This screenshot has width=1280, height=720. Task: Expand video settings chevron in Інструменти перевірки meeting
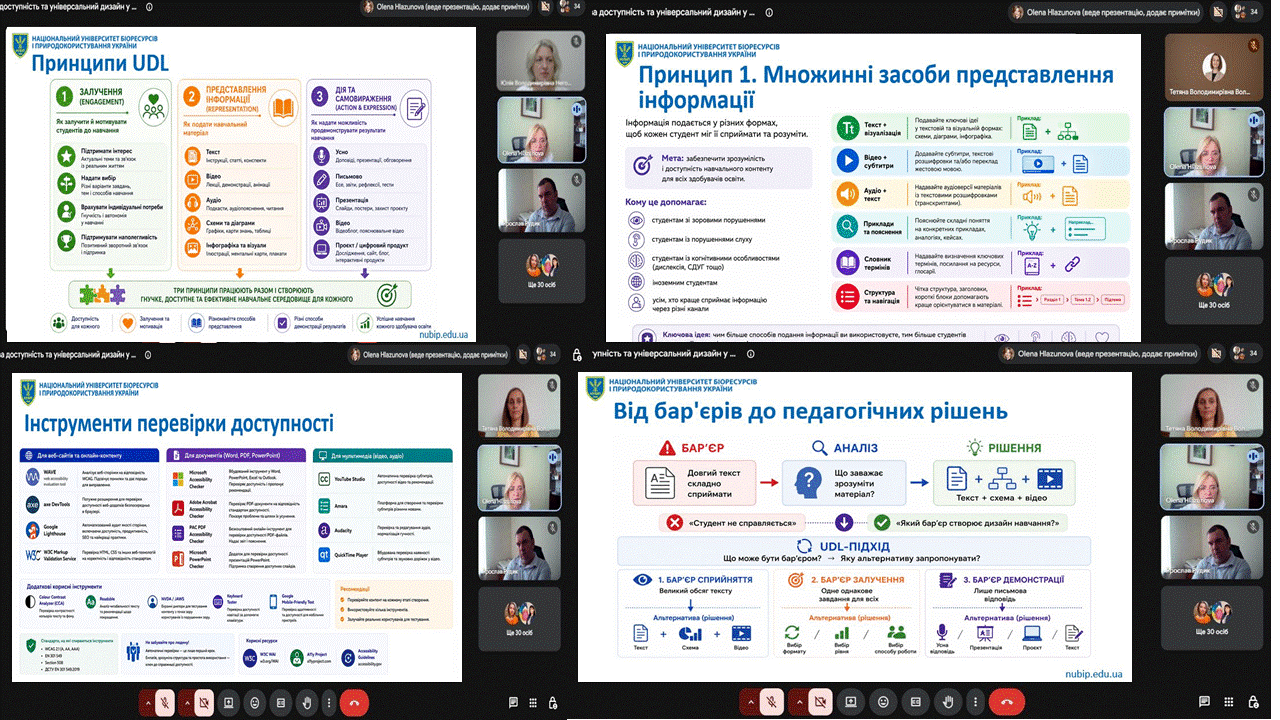[187, 702]
